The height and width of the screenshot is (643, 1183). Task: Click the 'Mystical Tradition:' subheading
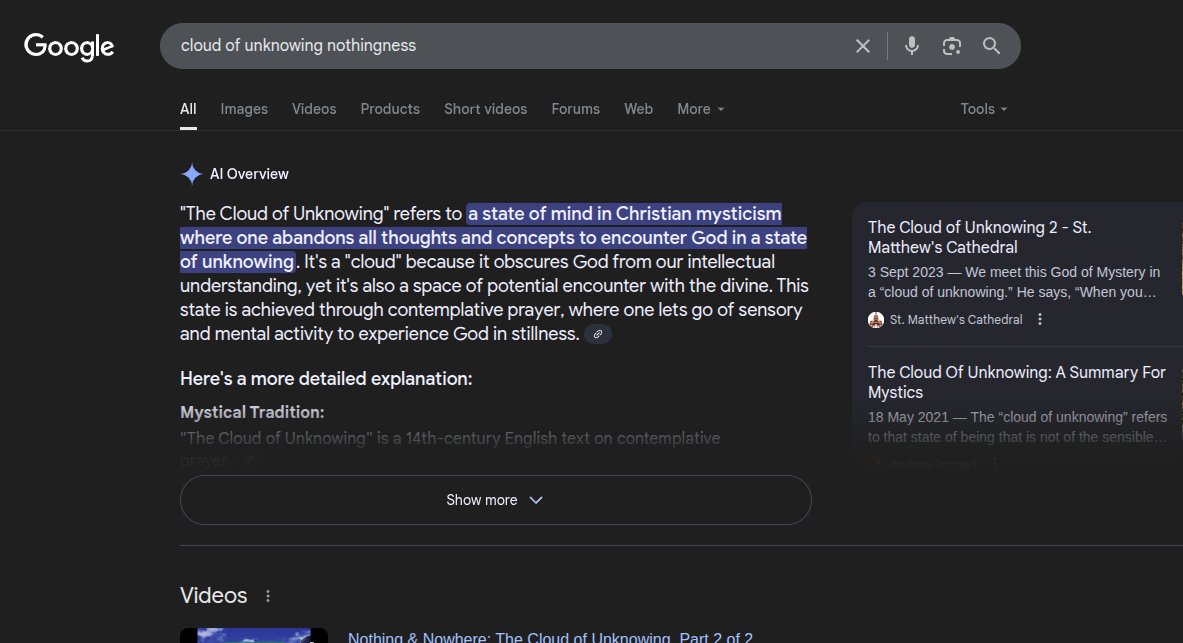(252, 413)
